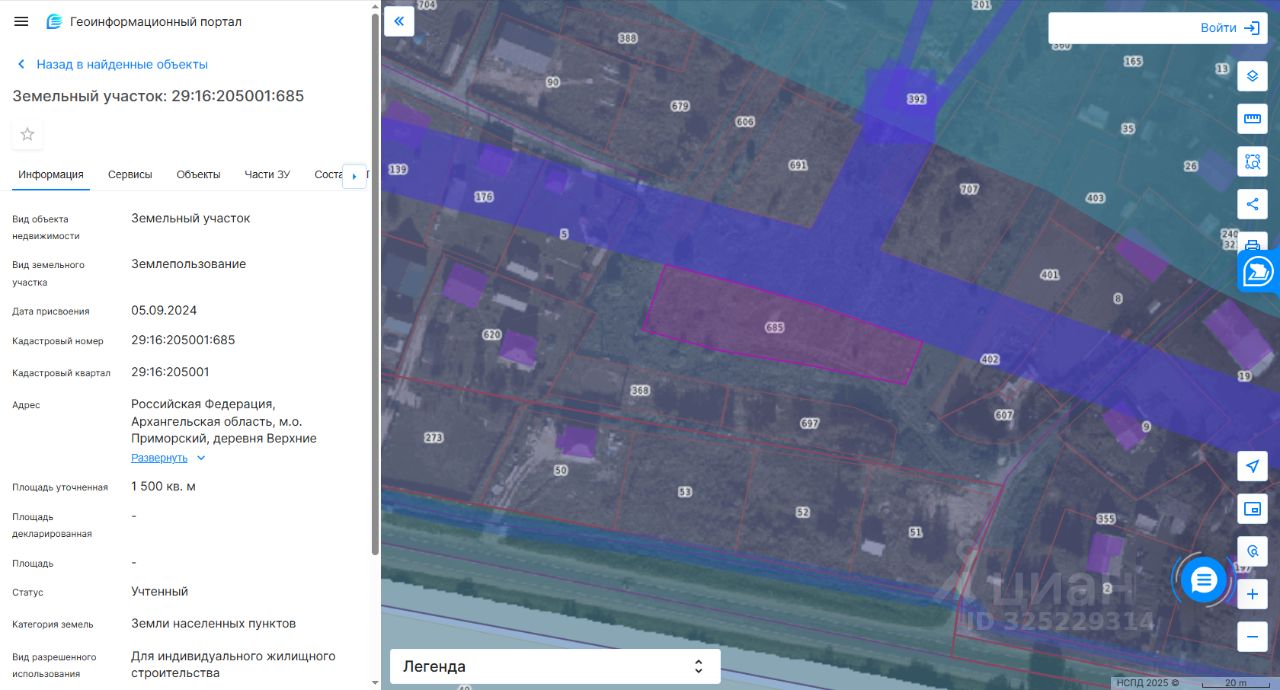Add parcel to favorites with star

(27, 134)
